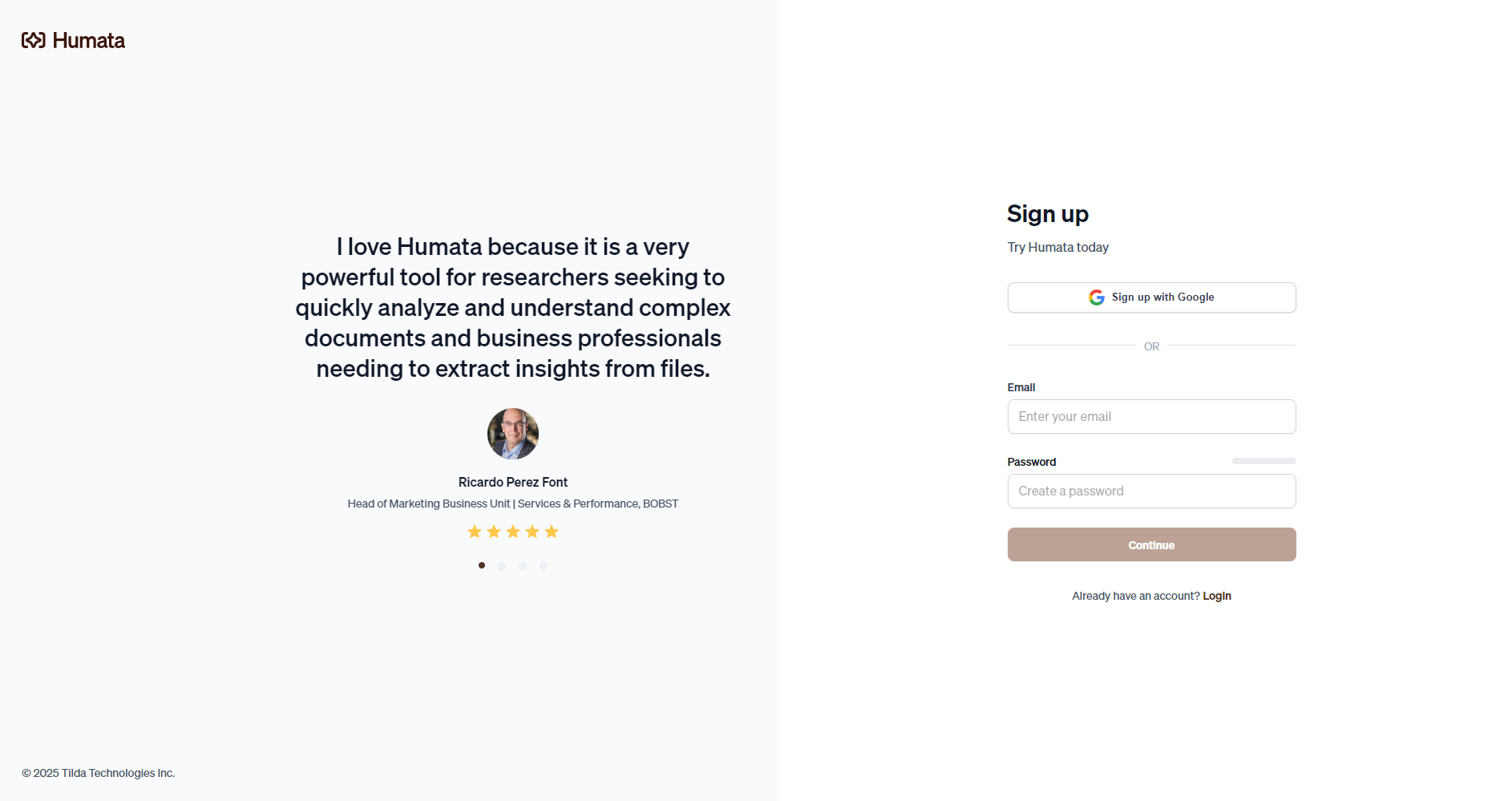Click the first gold rating star
1512x801 pixels.
(x=475, y=532)
